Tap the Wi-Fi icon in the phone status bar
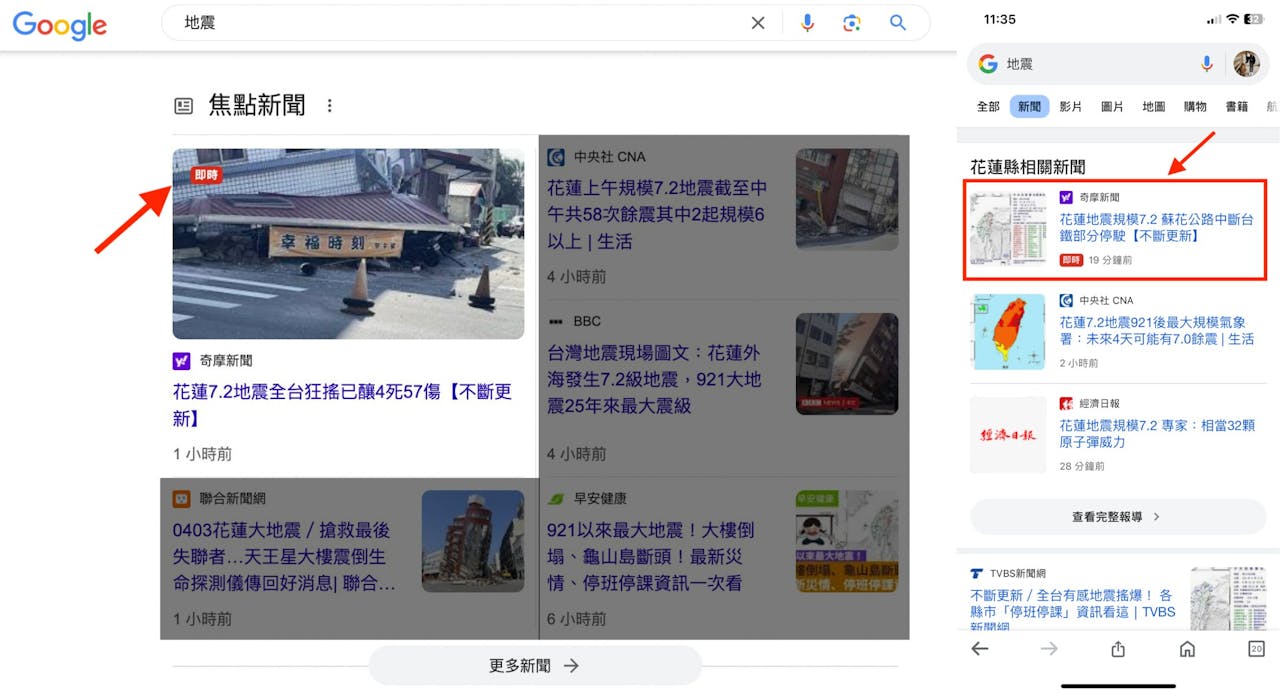 coord(1232,19)
